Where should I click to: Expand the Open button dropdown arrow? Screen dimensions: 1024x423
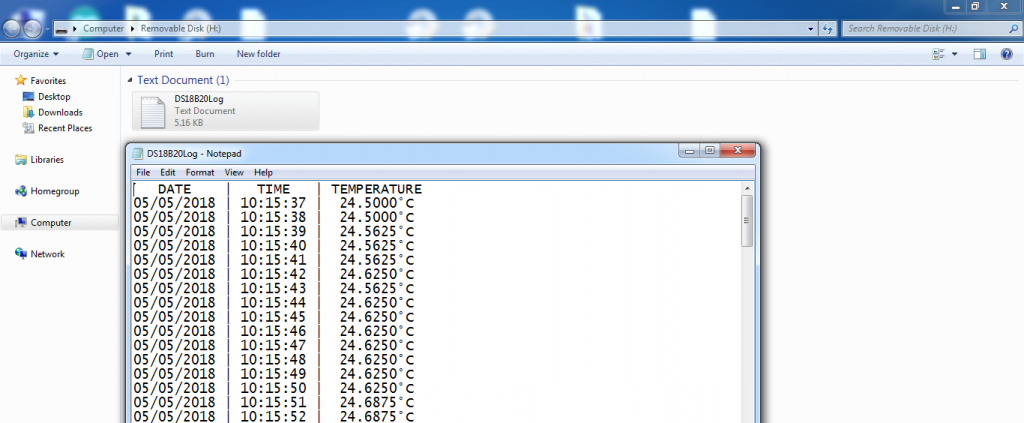[x=129, y=54]
